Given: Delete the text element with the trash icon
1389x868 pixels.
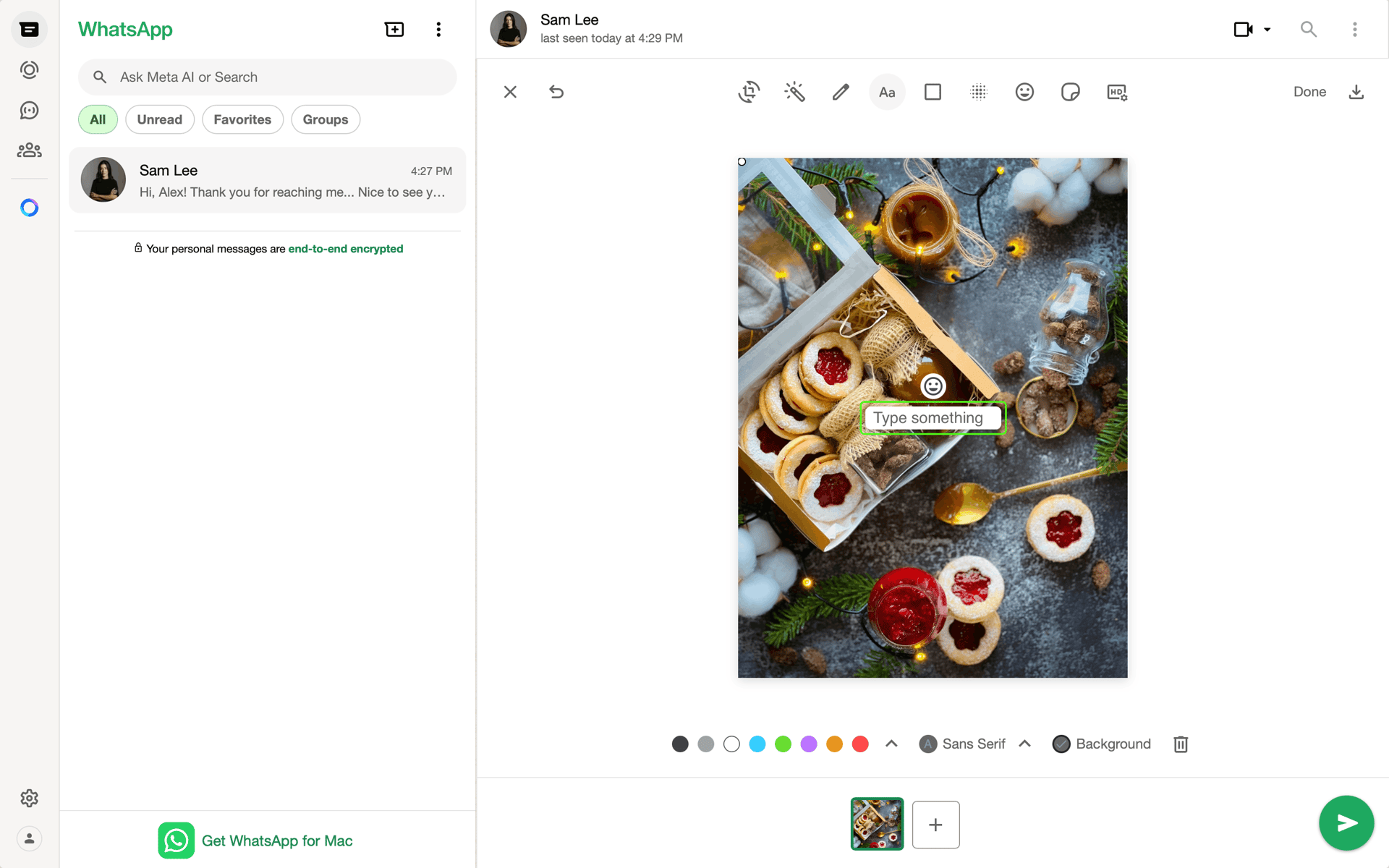Looking at the screenshot, I should 1181,744.
